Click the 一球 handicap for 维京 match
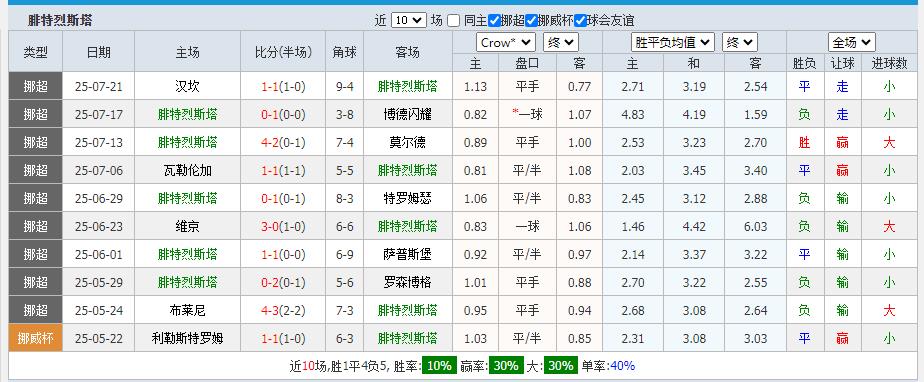The image size is (924, 382). pos(527,226)
